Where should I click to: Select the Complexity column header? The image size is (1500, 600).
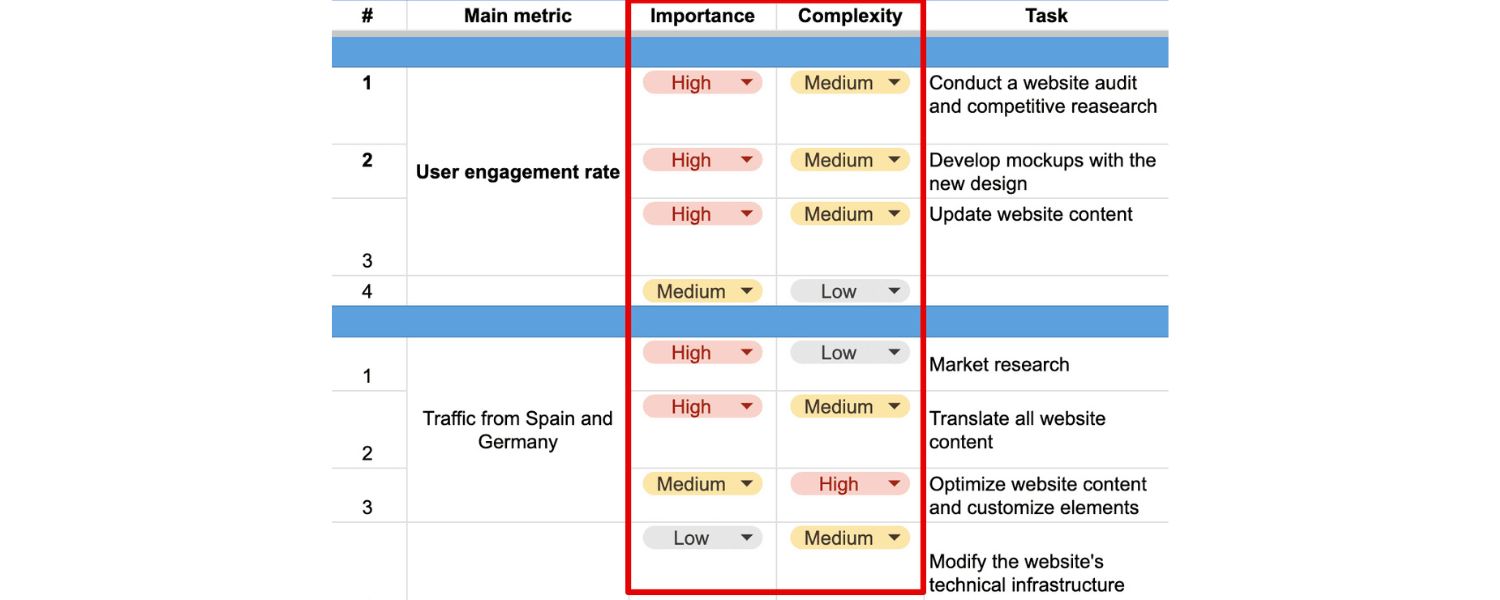click(x=849, y=15)
